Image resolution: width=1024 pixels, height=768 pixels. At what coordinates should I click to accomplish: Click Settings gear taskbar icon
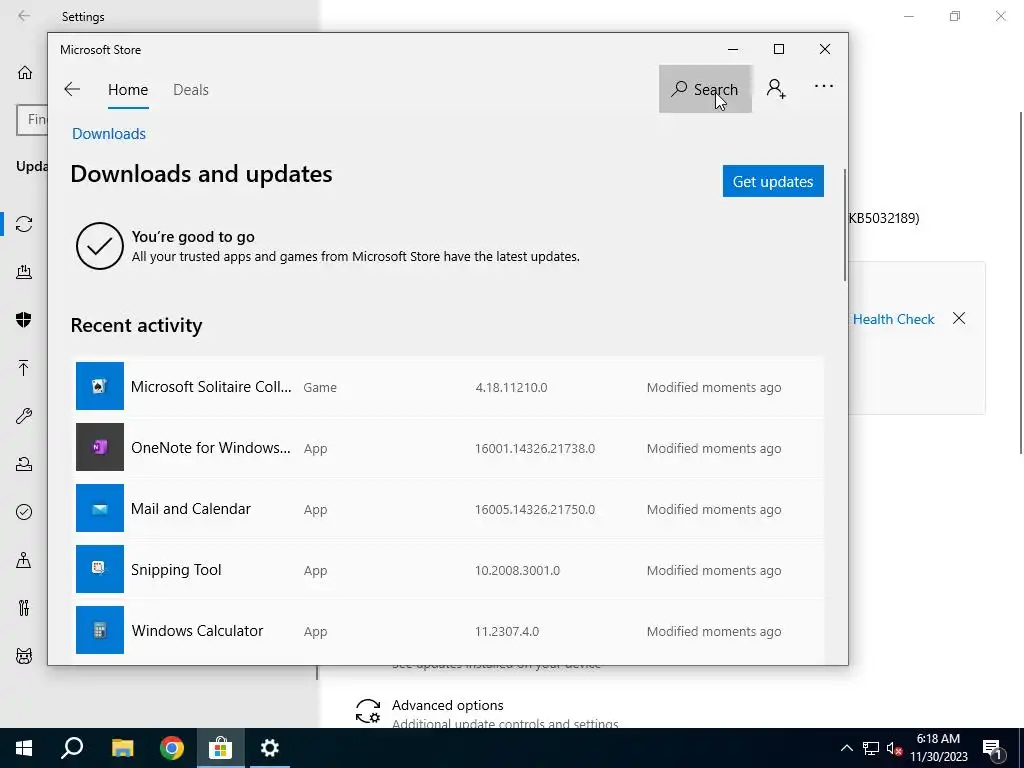pyautogui.click(x=270, y=748)
